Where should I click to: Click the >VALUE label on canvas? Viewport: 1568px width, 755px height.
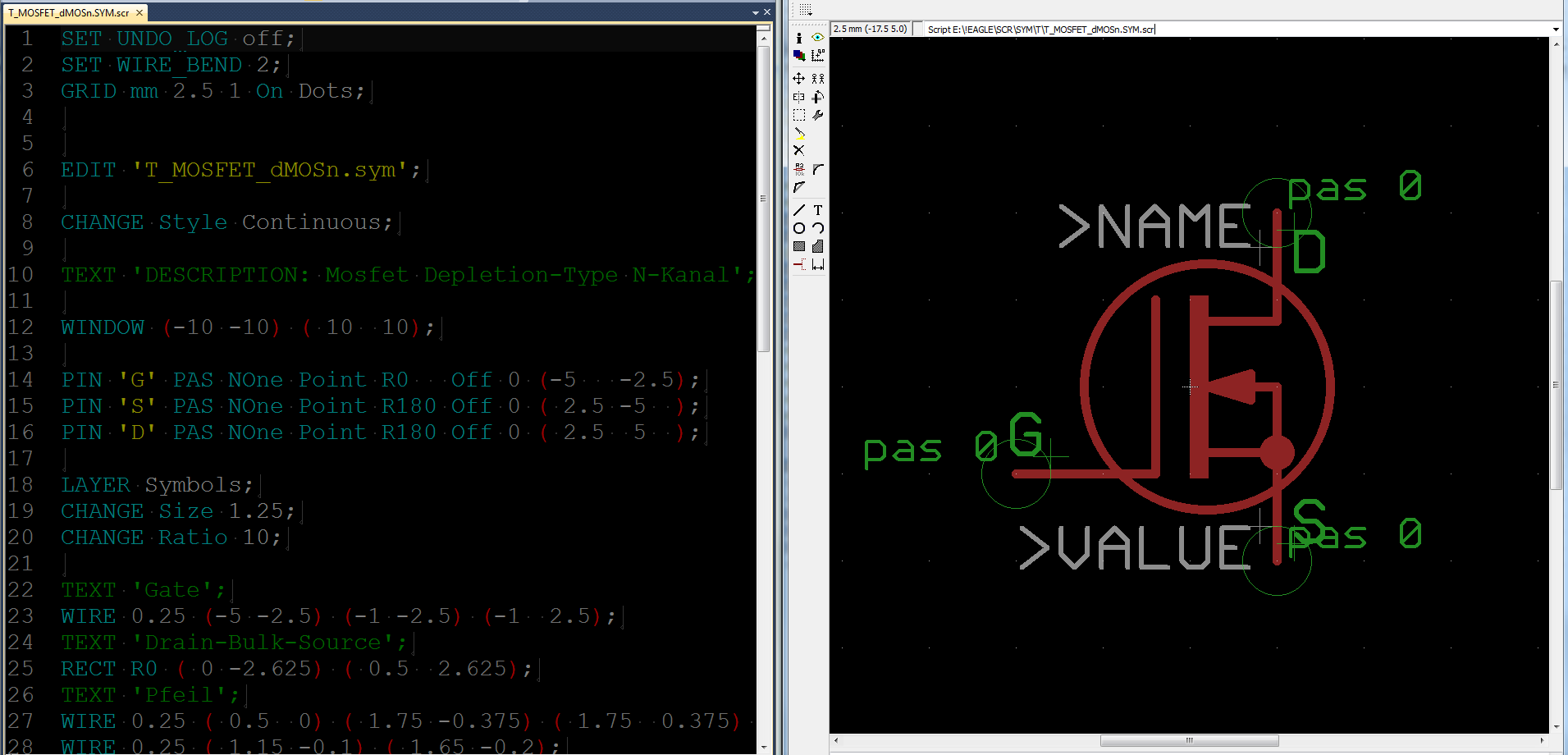(1135, 547)
